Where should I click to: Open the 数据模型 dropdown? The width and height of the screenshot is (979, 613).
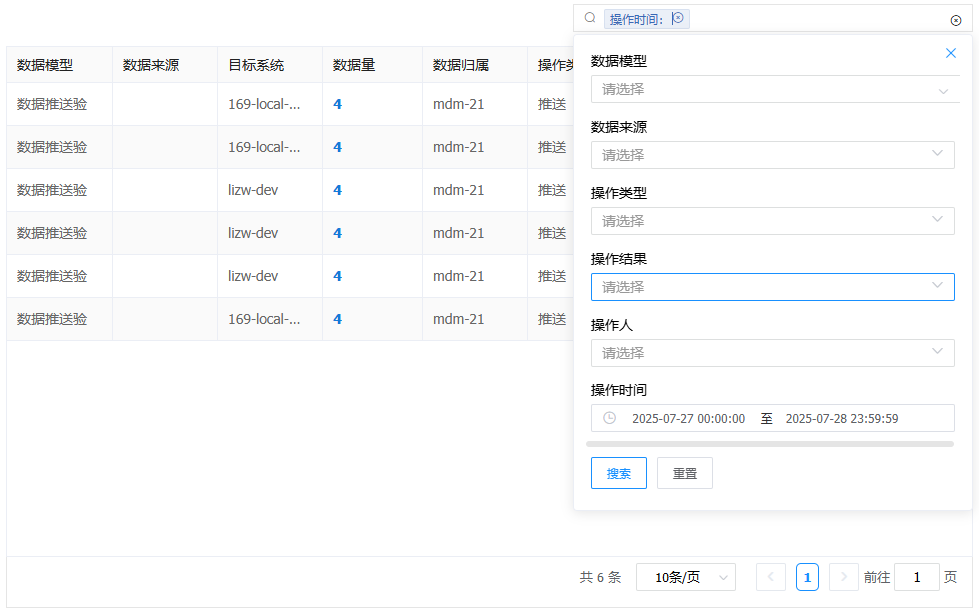[x=772, y=89]
